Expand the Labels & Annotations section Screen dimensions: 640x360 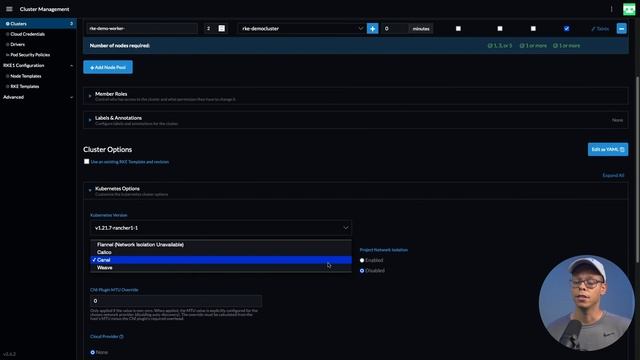pyautogui.click(x=356, y=120)
